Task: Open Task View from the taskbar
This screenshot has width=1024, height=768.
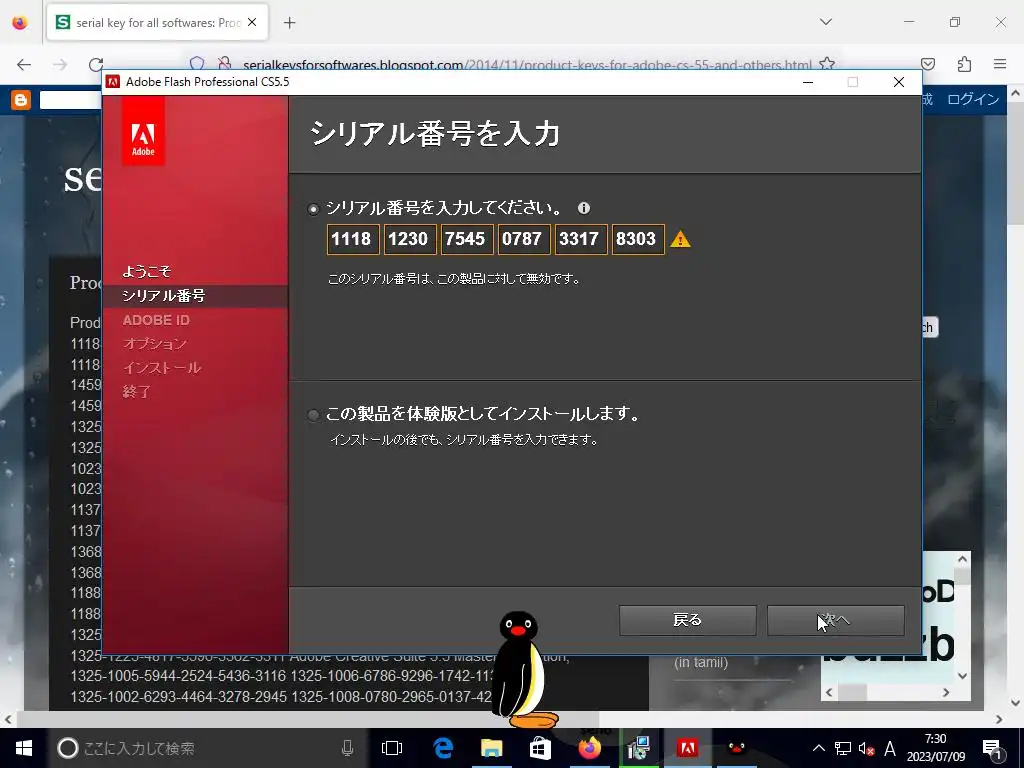Action: tap(392, 748)
